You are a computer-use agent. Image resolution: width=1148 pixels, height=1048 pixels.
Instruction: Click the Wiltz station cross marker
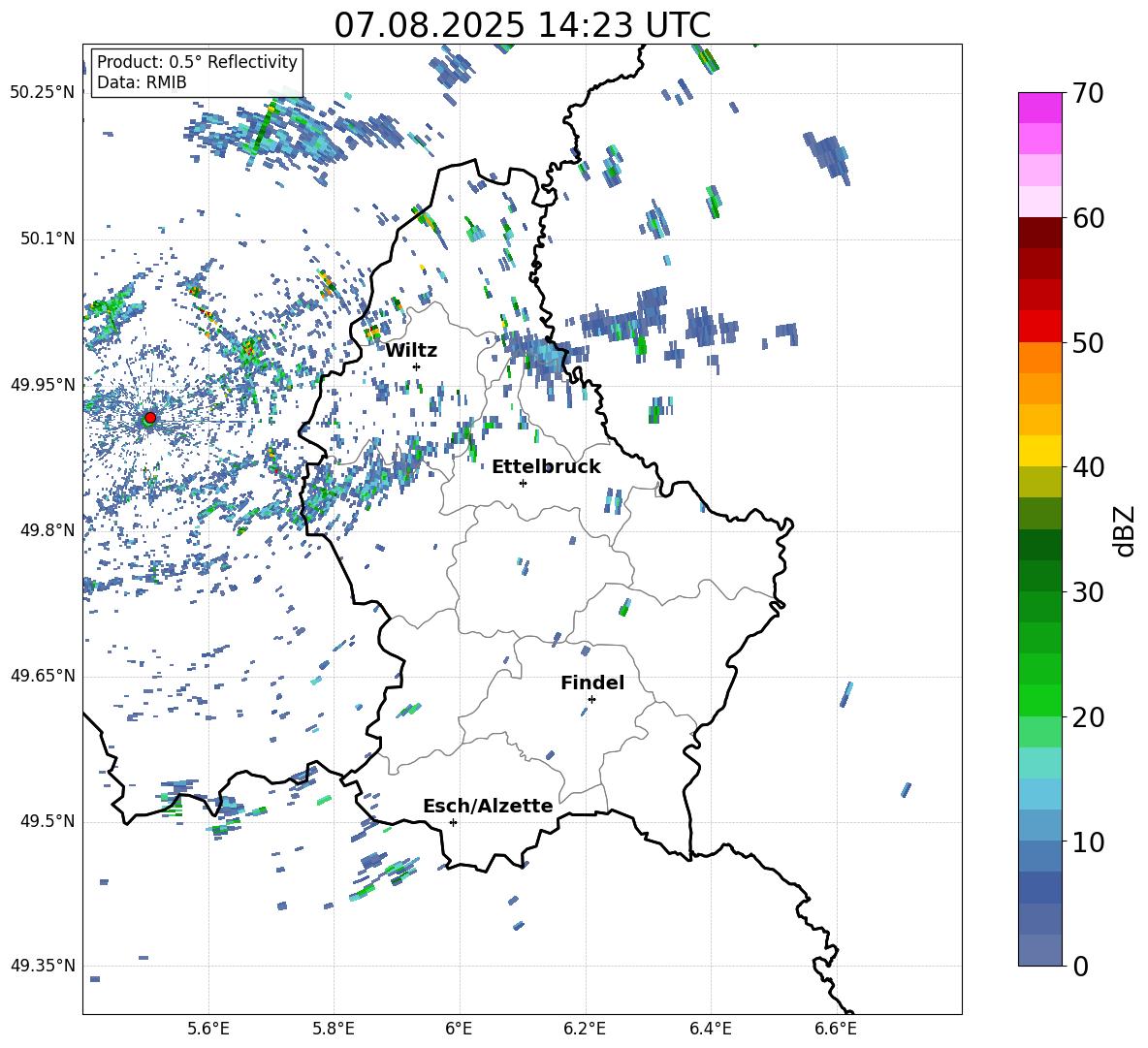[417, 366]
